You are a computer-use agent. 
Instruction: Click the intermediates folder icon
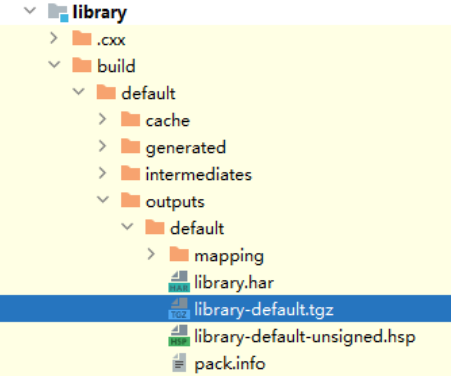click(130, 173)
